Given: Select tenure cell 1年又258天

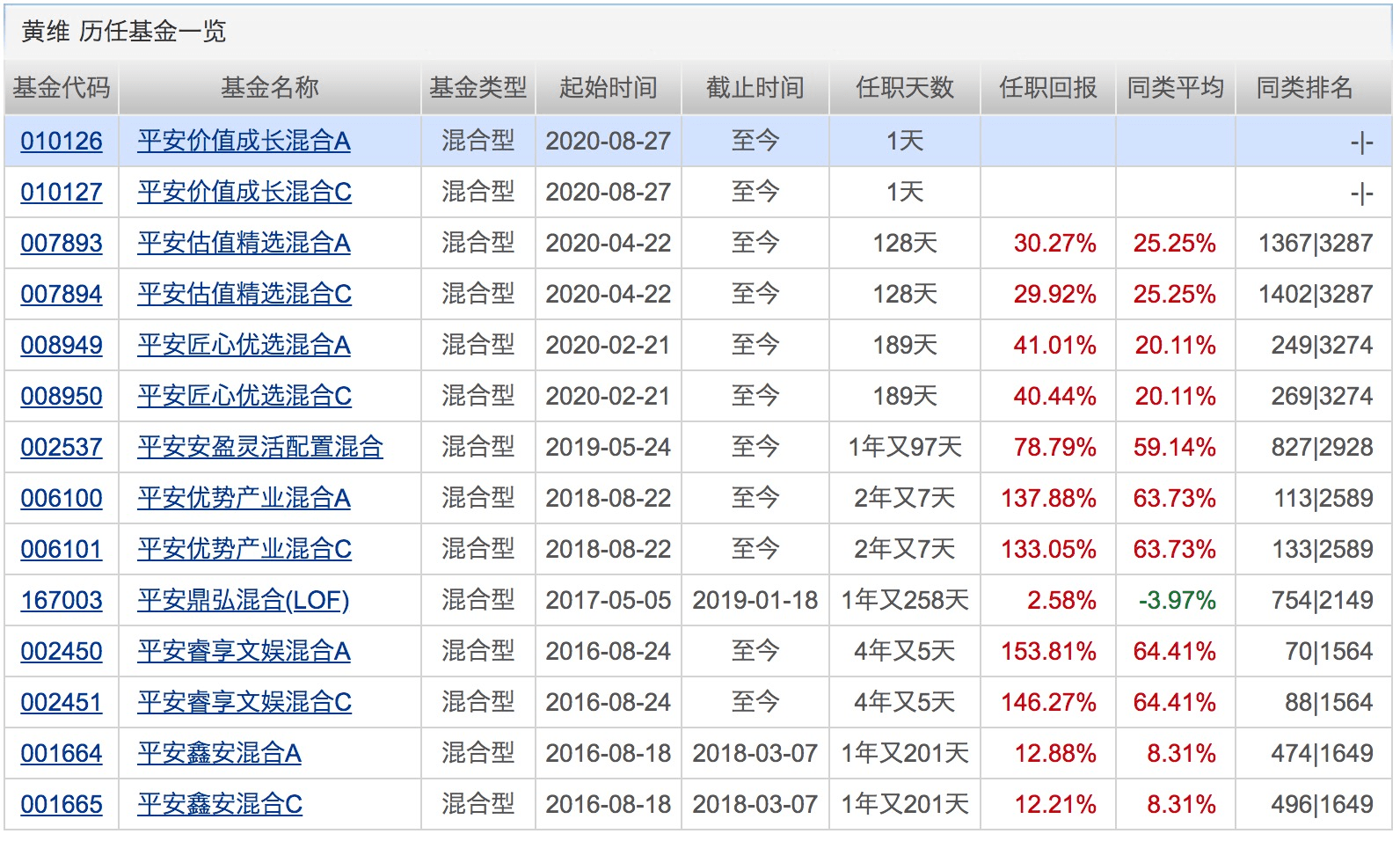Looking at the screenshot, I should point(905,600).
